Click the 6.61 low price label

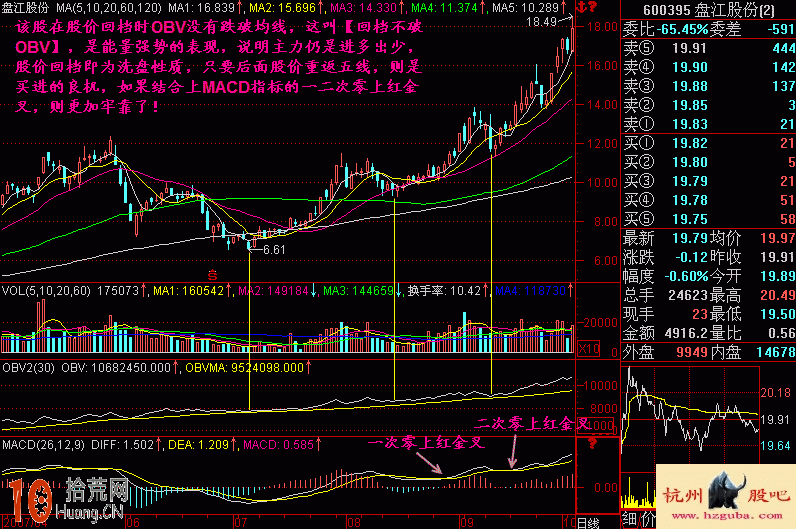274,249
